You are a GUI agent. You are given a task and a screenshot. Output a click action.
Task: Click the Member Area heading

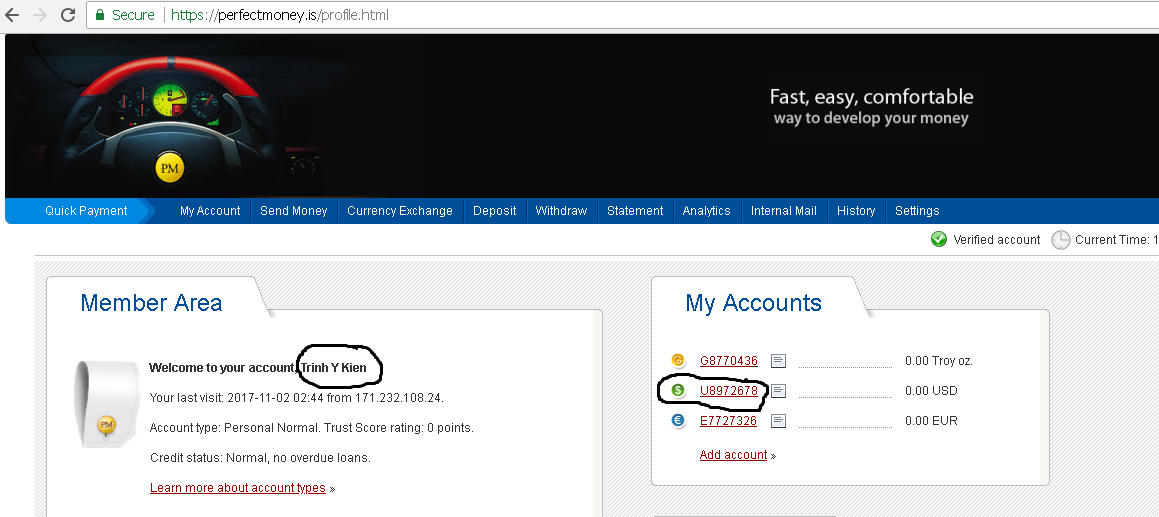(x=152, y=303)
